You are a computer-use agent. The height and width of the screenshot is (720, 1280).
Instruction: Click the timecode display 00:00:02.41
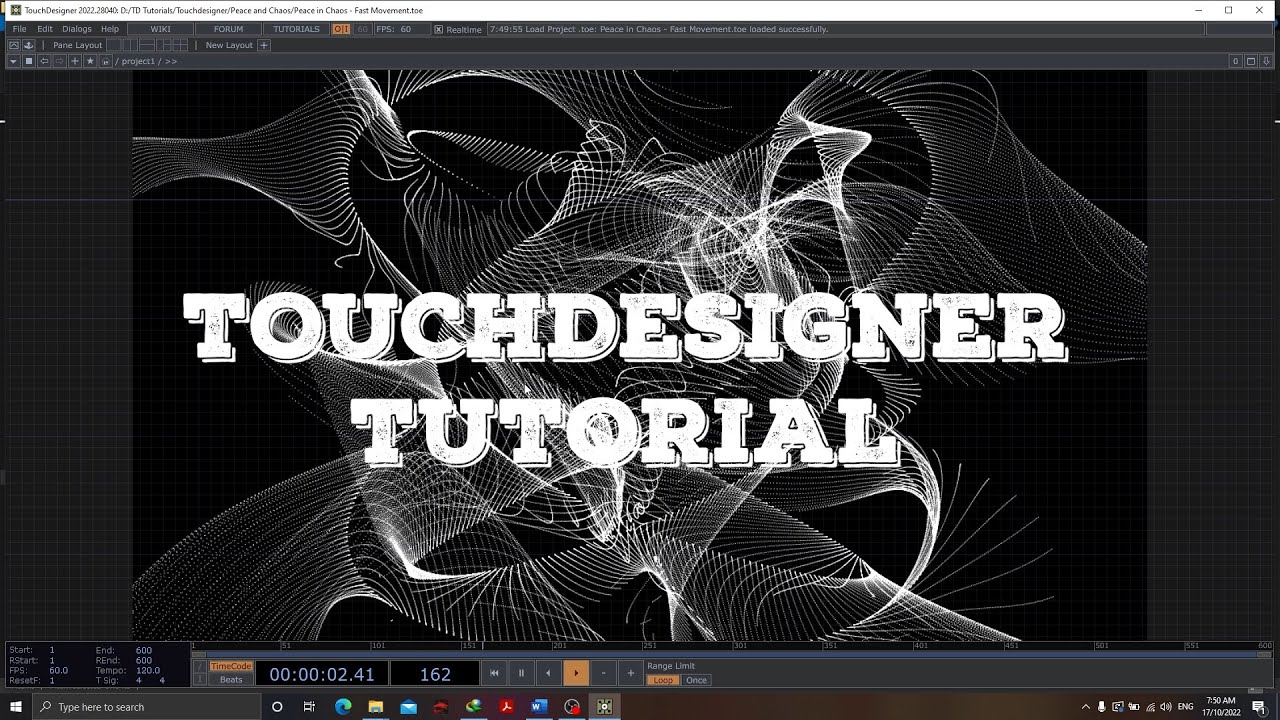coord(322,674)
